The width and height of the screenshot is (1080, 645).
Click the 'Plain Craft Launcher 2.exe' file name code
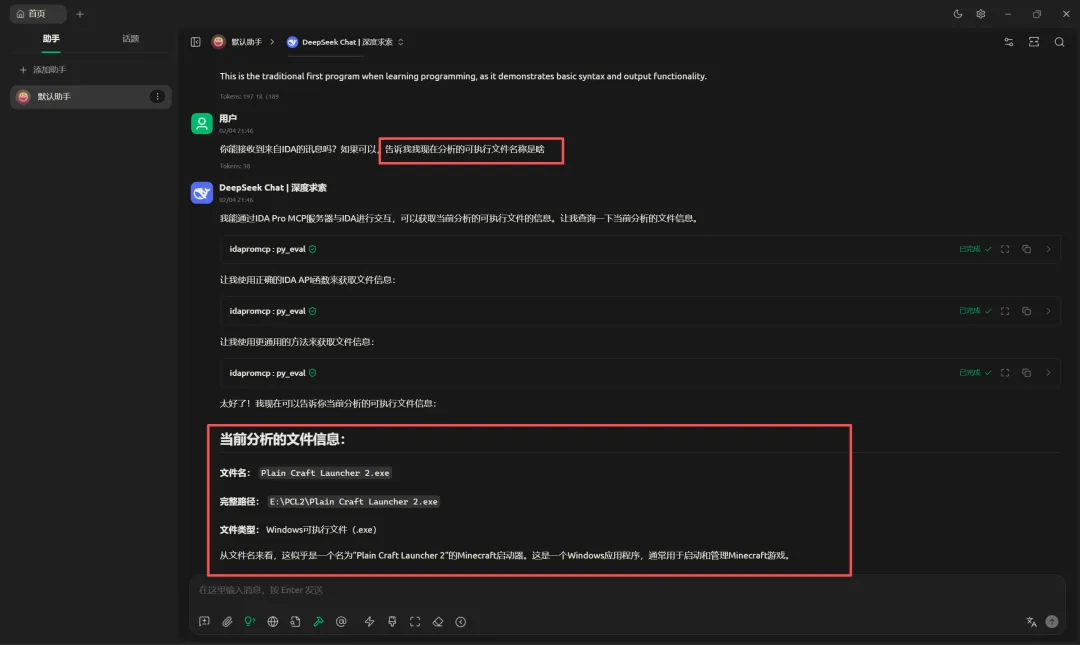[x=325, y=473]
